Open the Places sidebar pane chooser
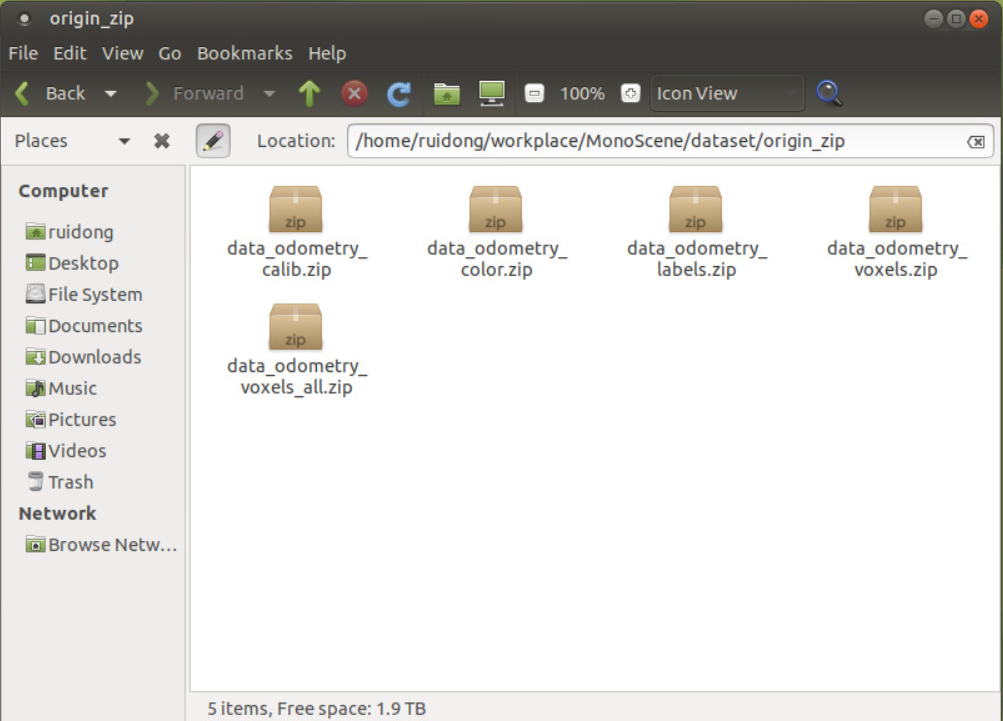The image size is (1003, 721). [125, 140]
